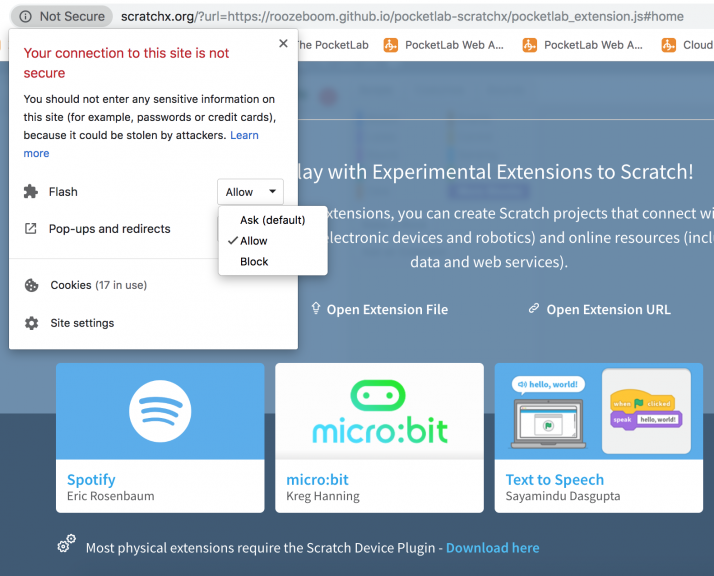Click Open Extension File
714x576 pixels.
(386, 309)
